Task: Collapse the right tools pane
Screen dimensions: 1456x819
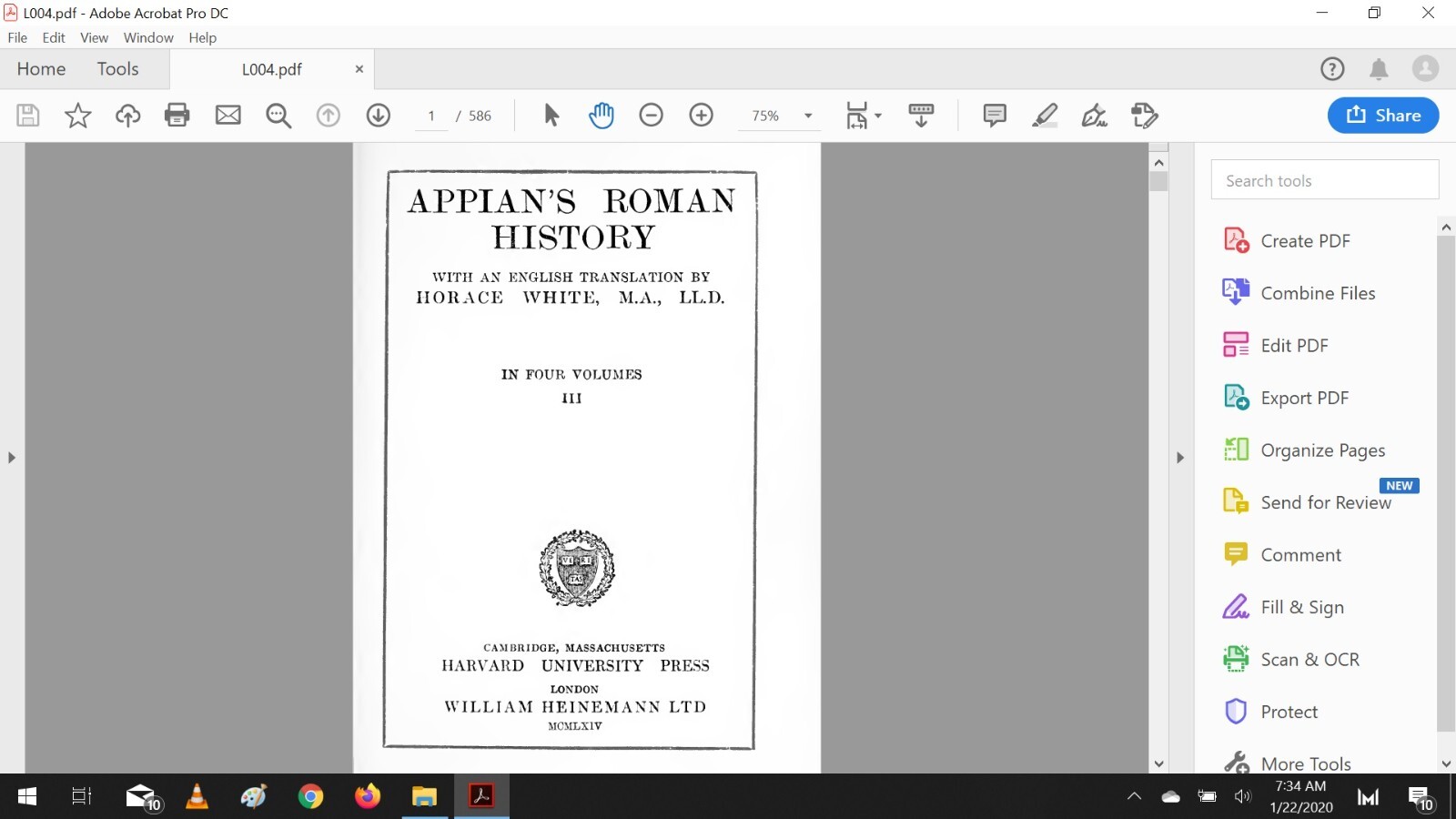Action: 1180,458
